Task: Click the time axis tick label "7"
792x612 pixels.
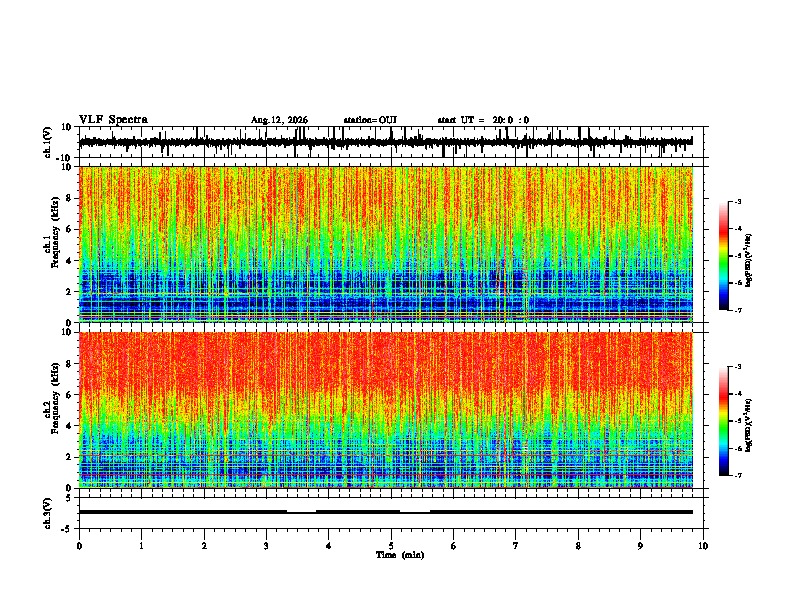Action: click(516, 546)
